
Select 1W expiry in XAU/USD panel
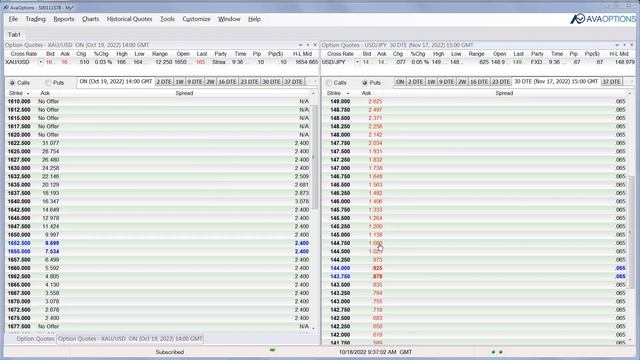(x=180, y=82)
